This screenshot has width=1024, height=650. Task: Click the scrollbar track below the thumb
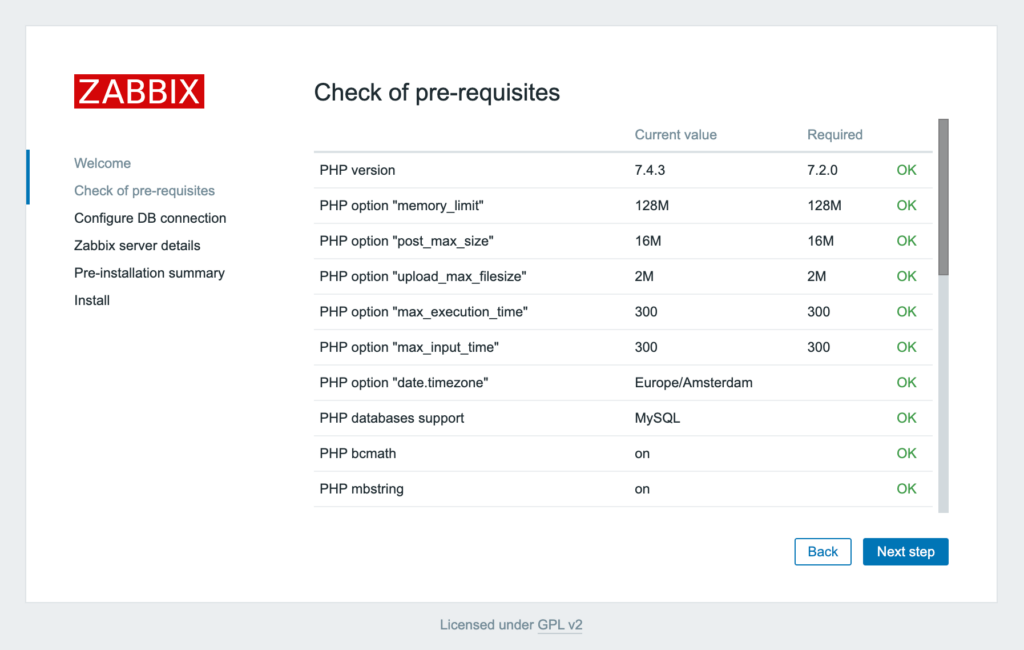pos(943,400)
